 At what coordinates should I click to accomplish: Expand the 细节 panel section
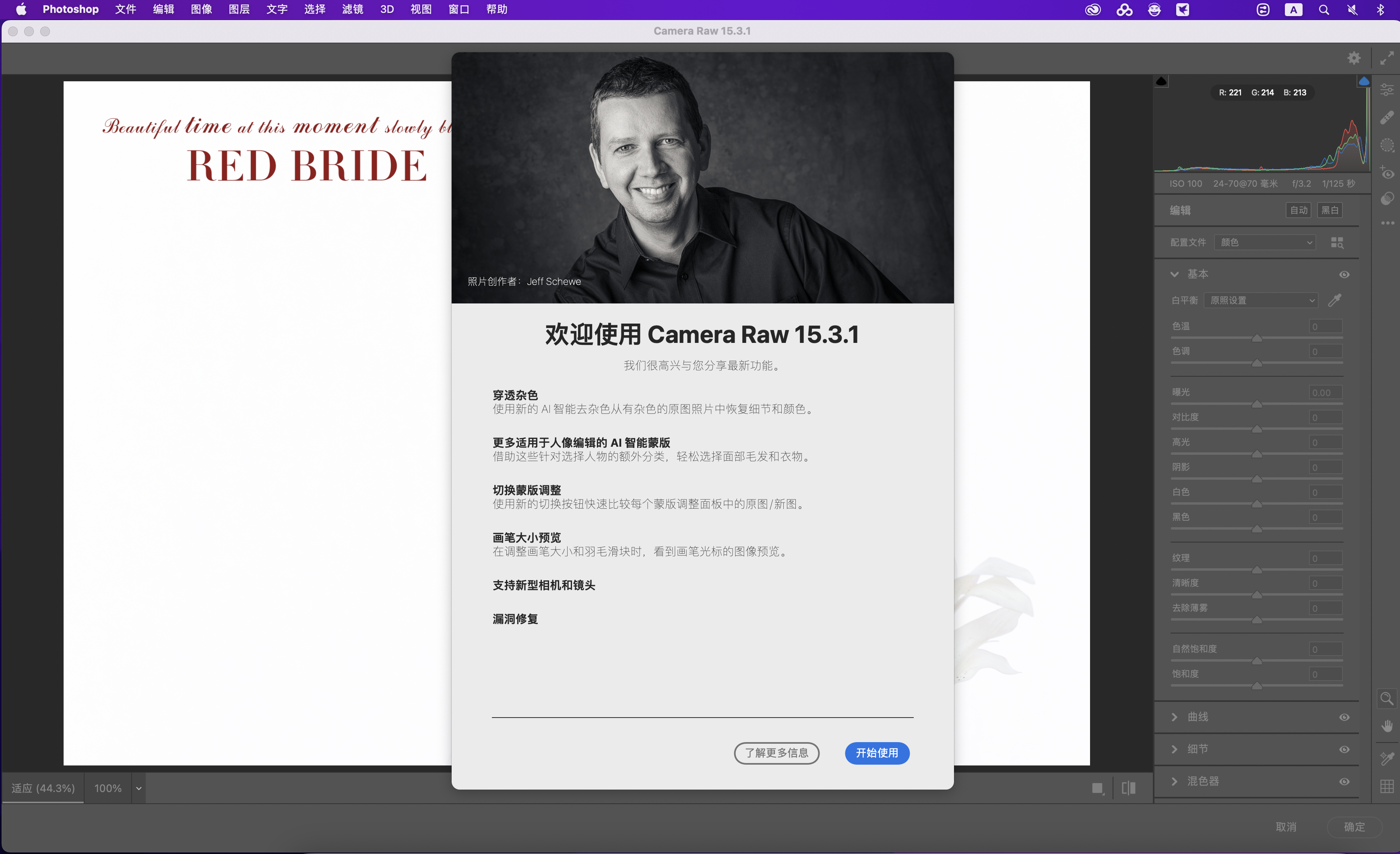coord(1175,749)
